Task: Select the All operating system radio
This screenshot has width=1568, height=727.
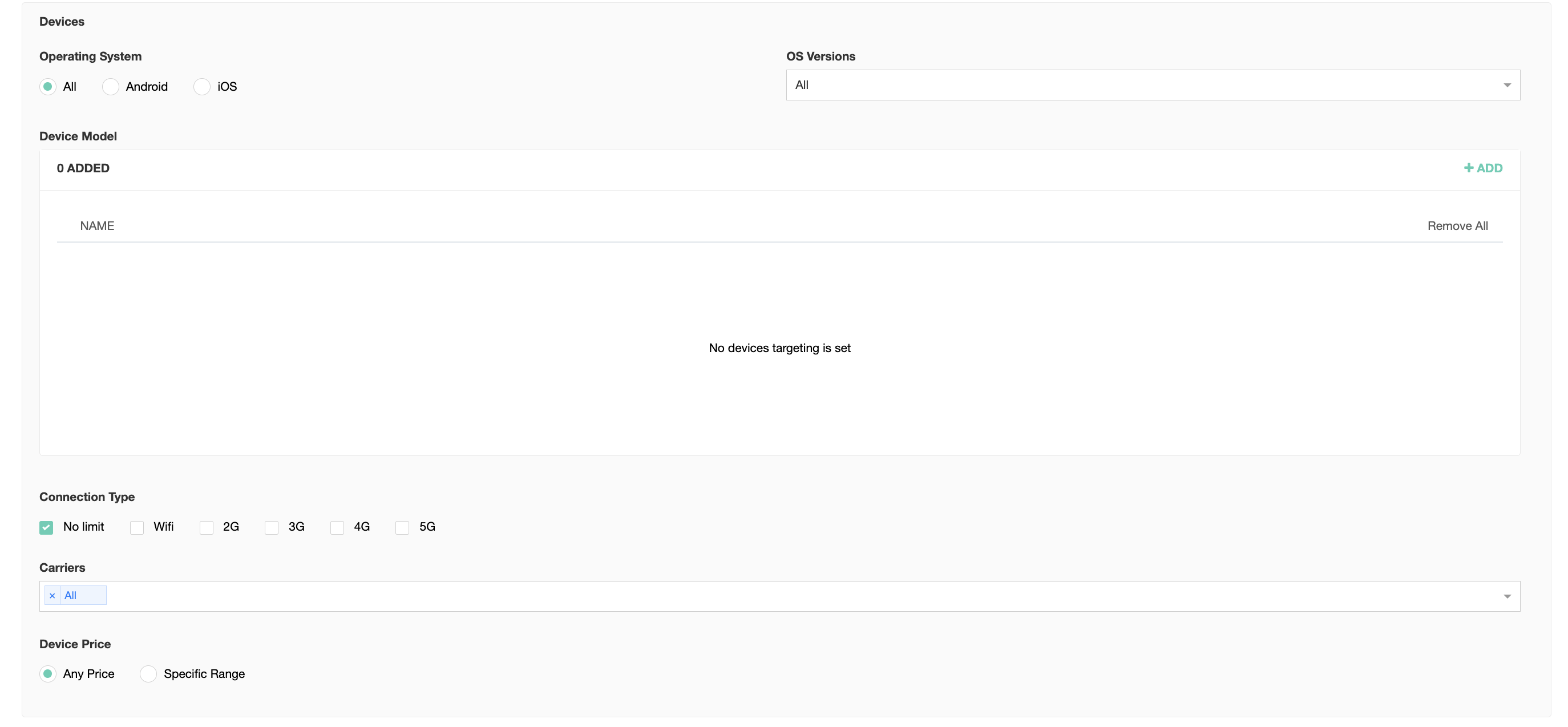Action: coord(48,87)
